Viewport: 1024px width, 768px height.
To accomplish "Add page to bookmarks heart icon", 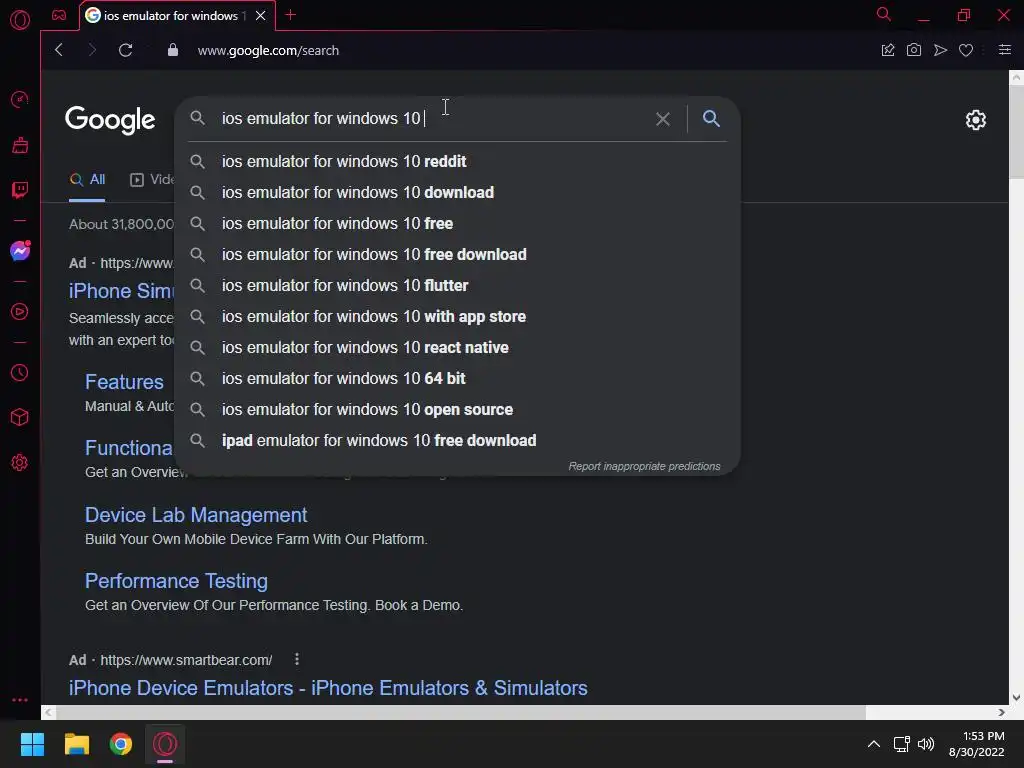I will (966, 50).
